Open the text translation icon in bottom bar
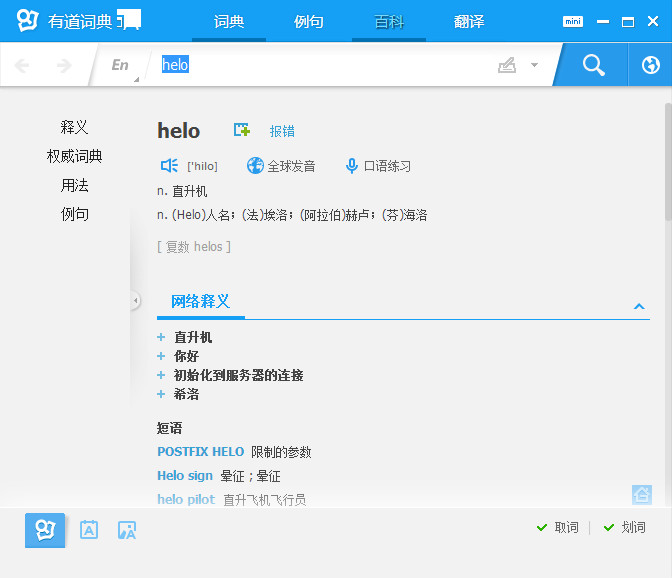The width and height of the screenshot is (672, 578). tap(89, 530)
